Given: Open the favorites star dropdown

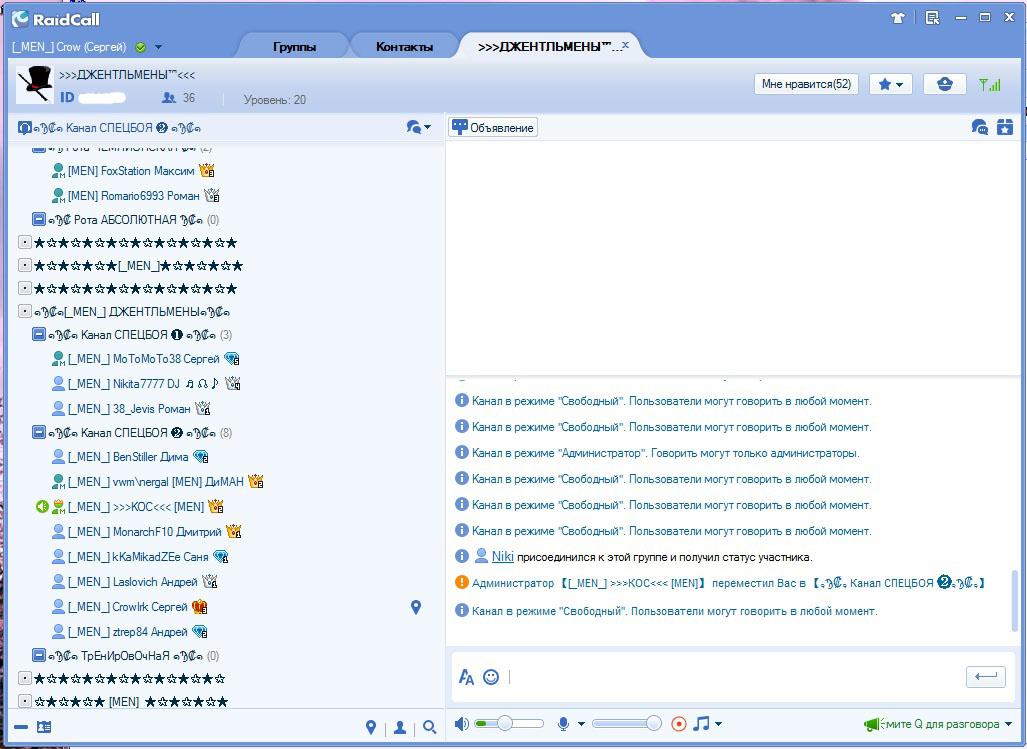Looking at the screenshot, I should click(x=890, y=84).
